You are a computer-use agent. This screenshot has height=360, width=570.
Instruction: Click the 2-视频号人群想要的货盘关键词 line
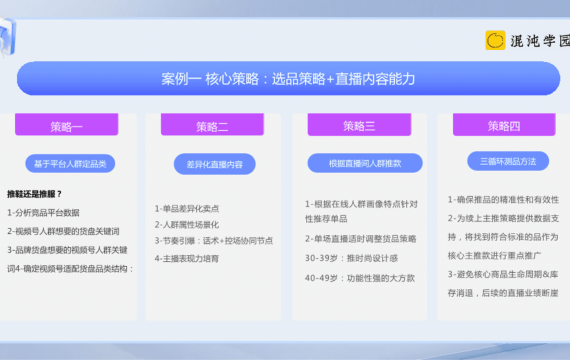pyautogui.click(x=63, y=231)
